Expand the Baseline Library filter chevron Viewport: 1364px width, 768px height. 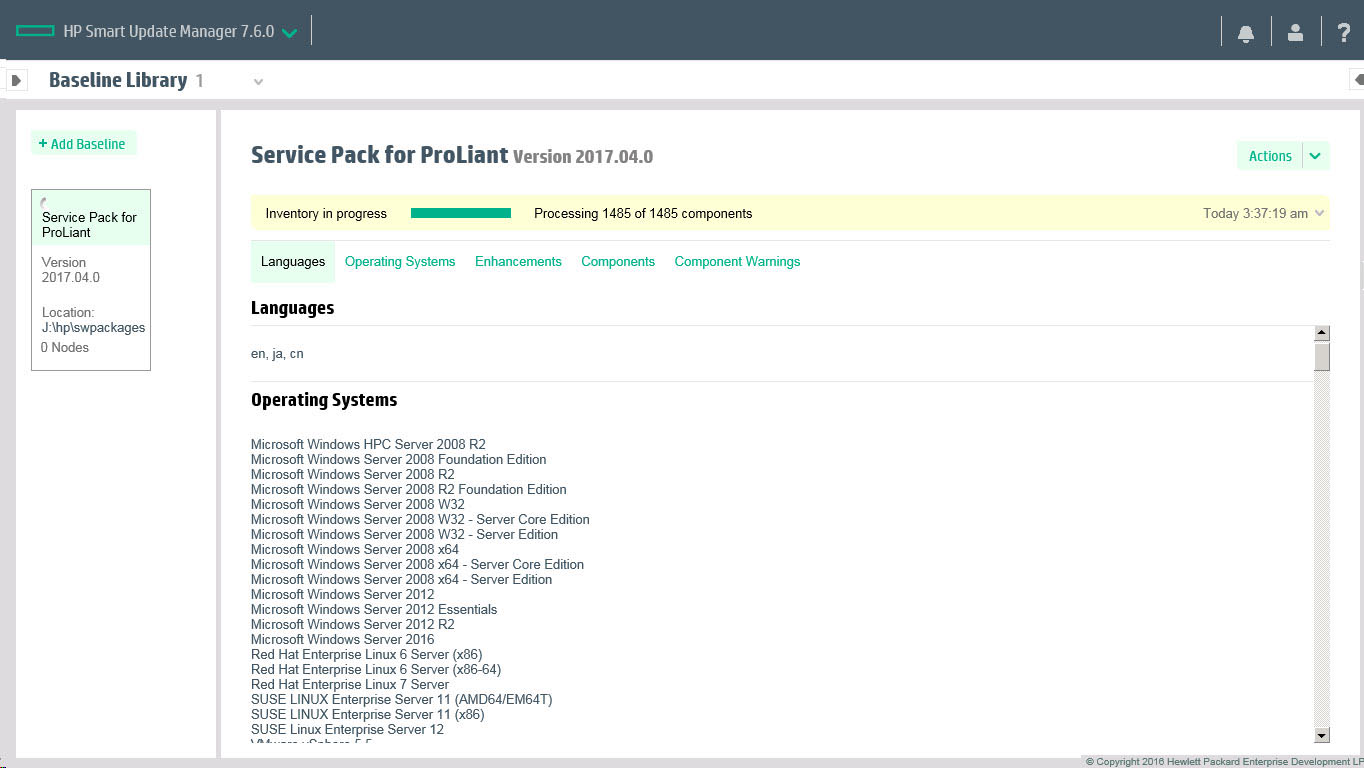point(258,82)
